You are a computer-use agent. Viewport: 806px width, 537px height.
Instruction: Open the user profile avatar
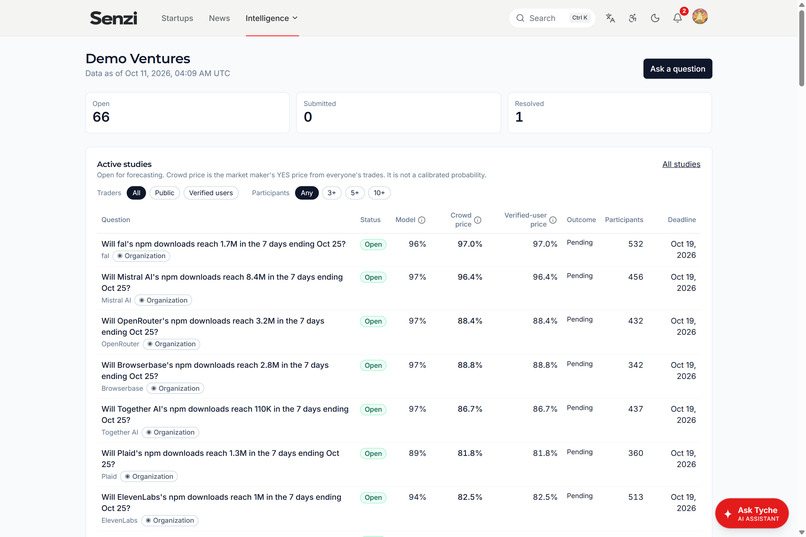click(x=700, y=16)
